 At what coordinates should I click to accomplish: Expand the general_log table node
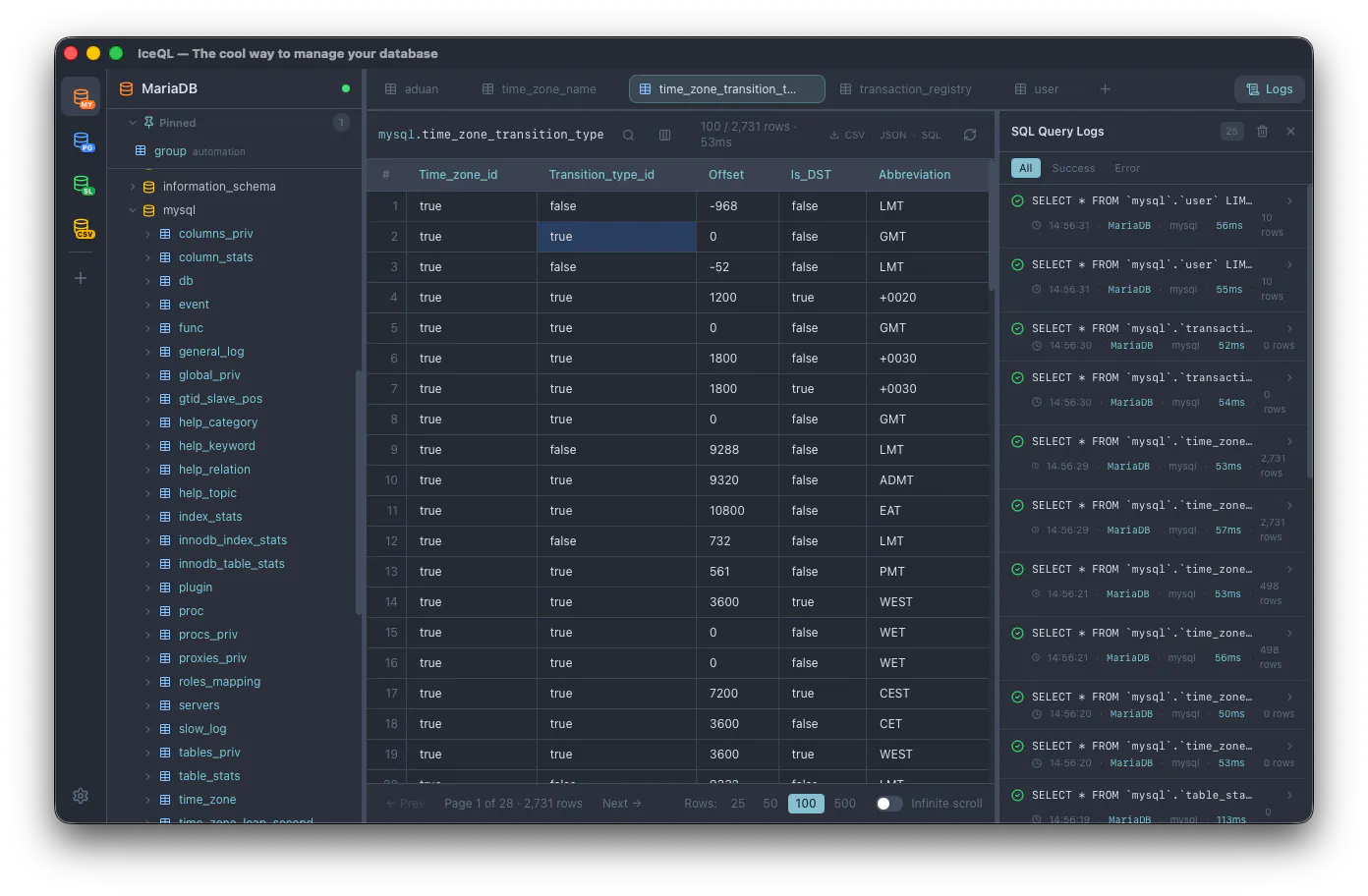pos(148,352)
